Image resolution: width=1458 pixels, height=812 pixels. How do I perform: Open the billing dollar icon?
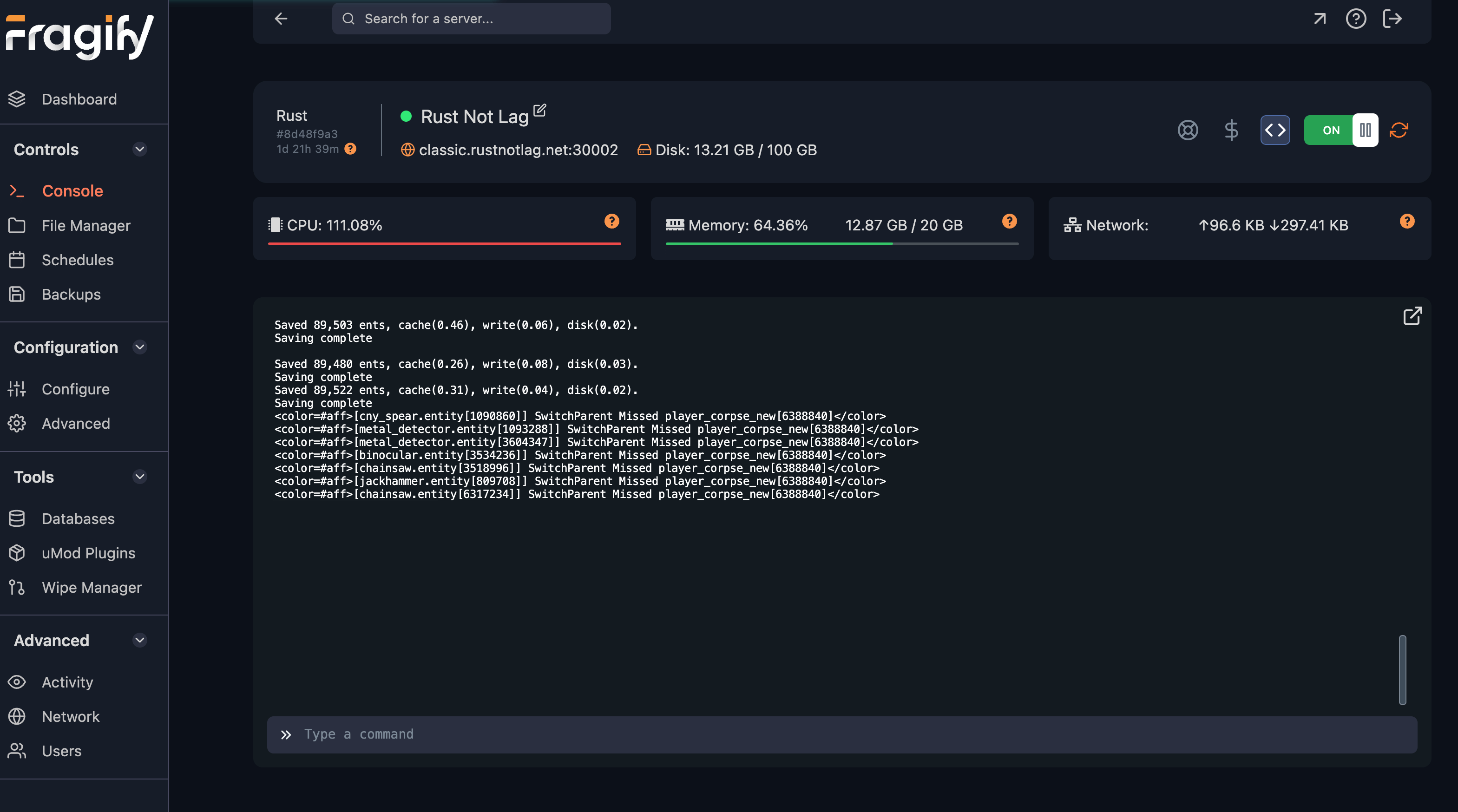(x=1232, y=130)
